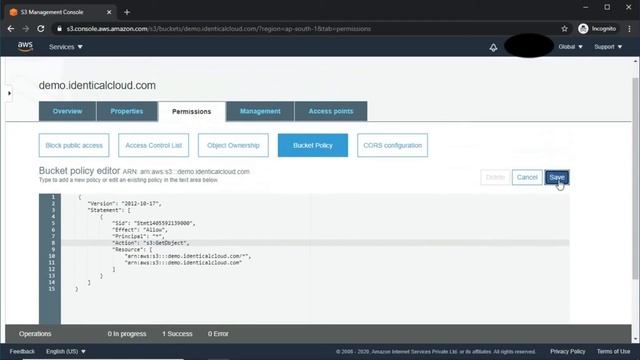The image size is (640, 360).
Task: Click the "Action": "s3:GetObject" line in editor
Action: (x=151, y=243)
